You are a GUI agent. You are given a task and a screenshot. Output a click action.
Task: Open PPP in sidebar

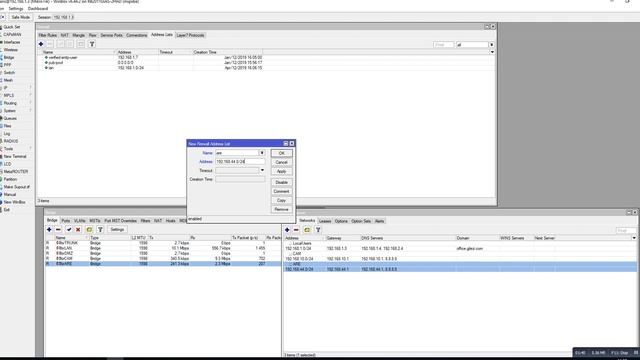tap(8, 65)
